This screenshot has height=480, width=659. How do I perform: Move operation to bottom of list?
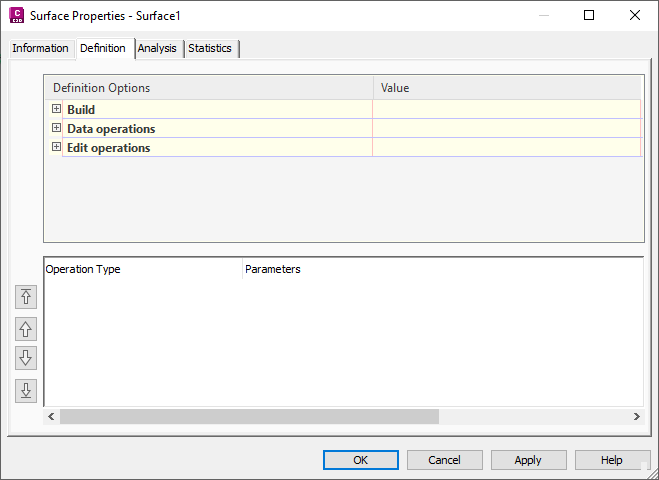[26, 391]
